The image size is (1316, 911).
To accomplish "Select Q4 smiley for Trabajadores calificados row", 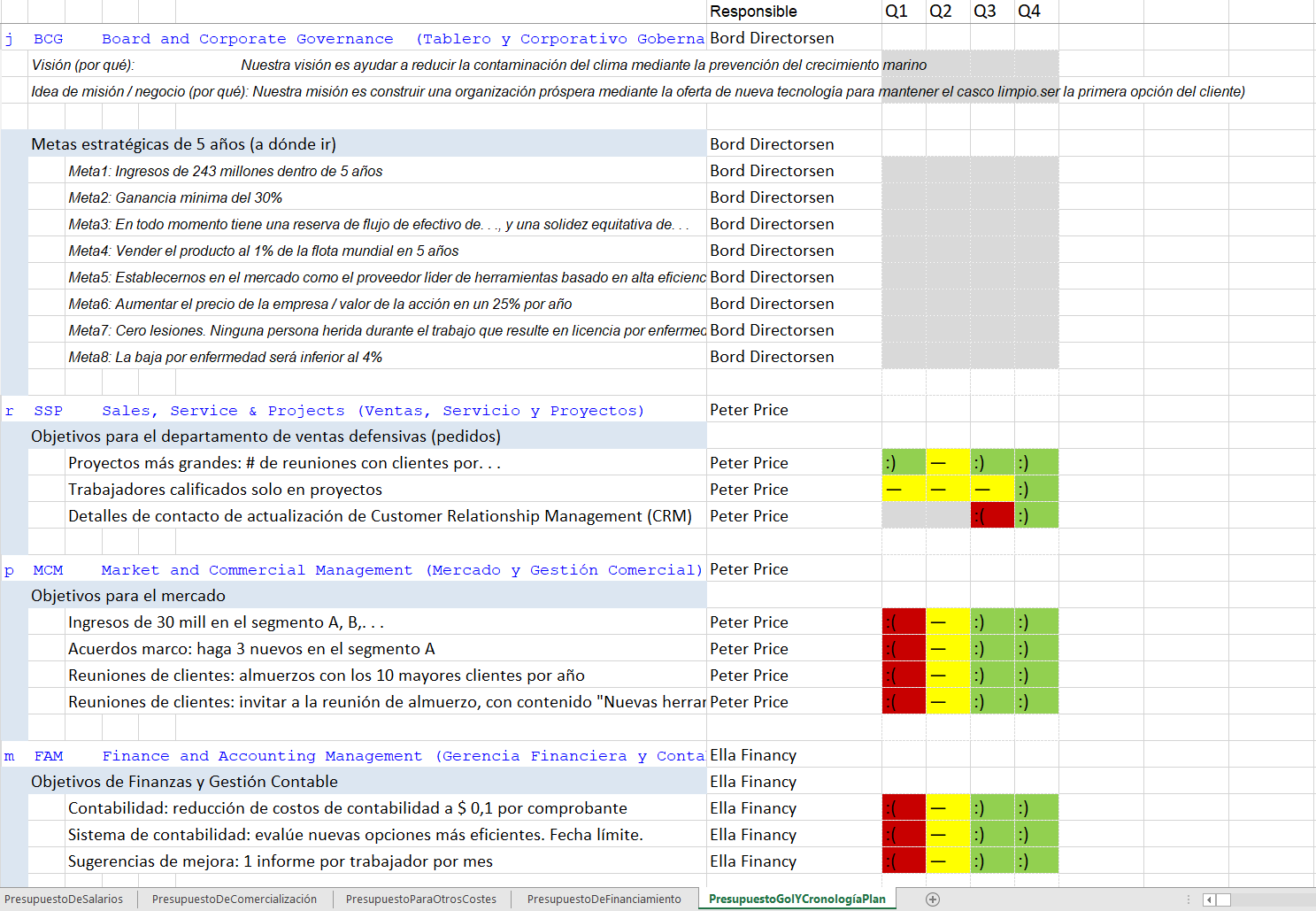I will pos(1035,489).
